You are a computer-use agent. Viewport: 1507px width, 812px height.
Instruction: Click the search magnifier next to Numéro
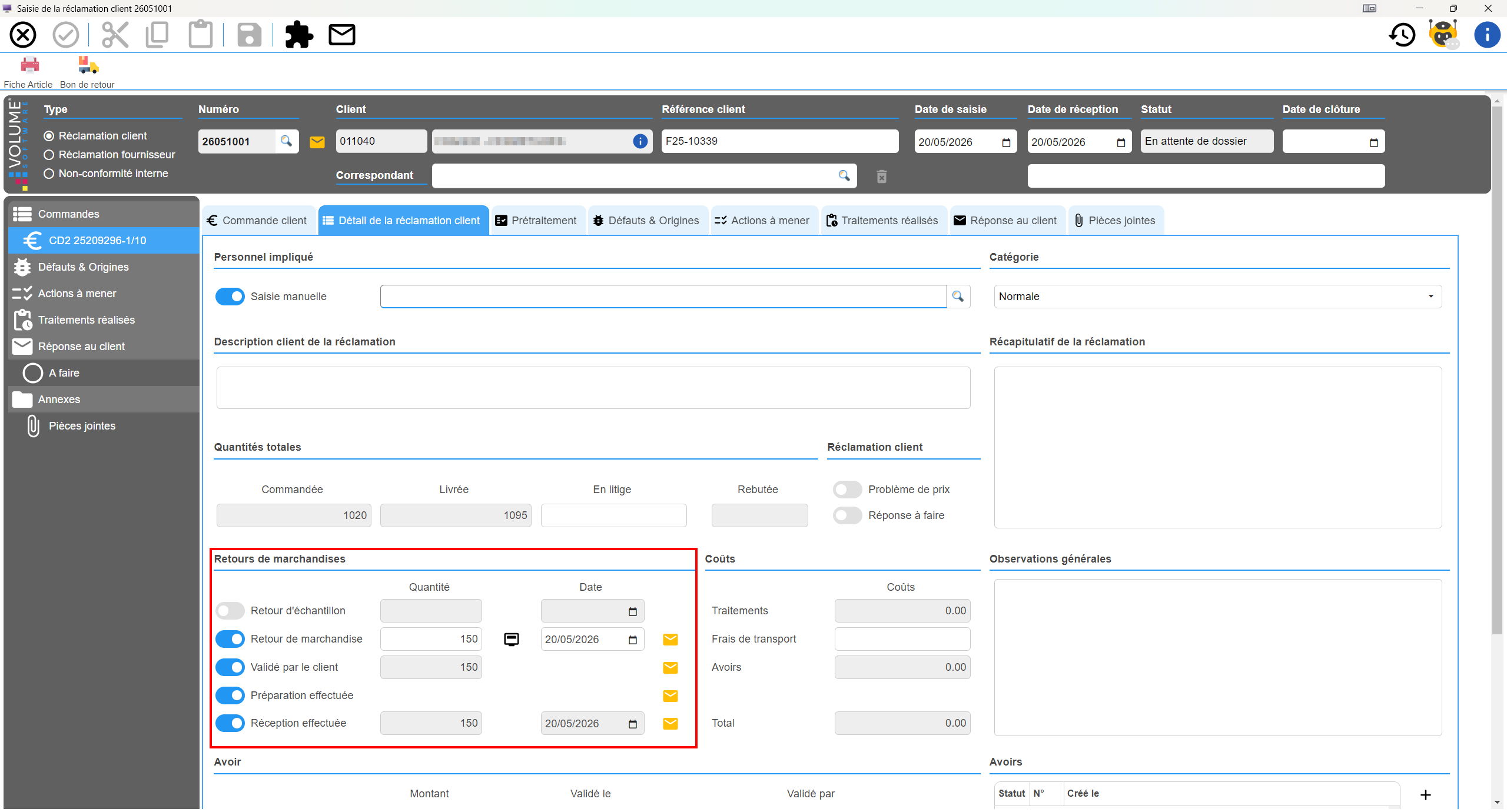pos(286,141)
